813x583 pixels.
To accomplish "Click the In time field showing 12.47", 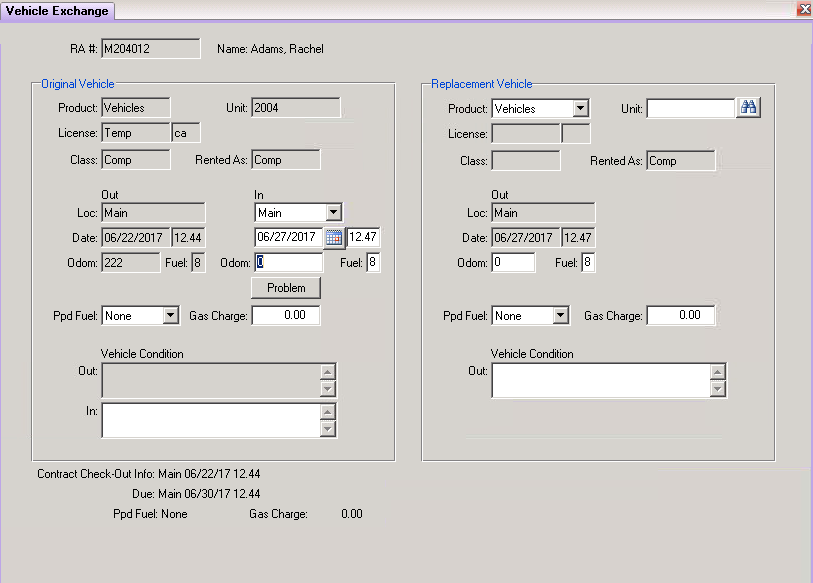I will coord(363,237).
